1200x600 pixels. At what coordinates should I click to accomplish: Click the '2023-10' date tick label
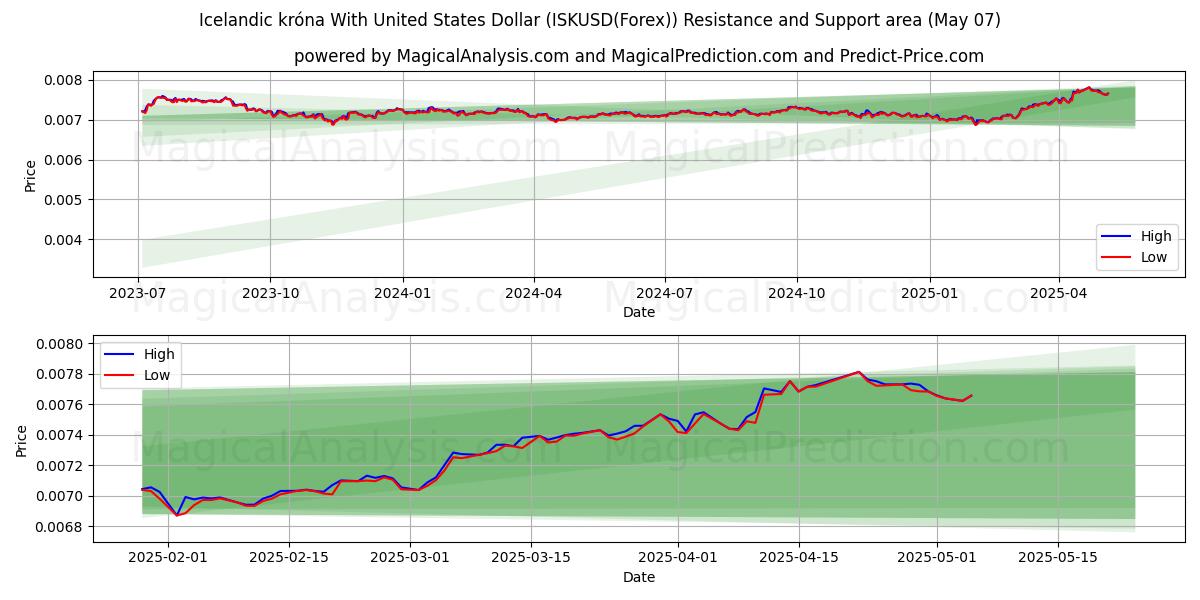pos(270,294)
